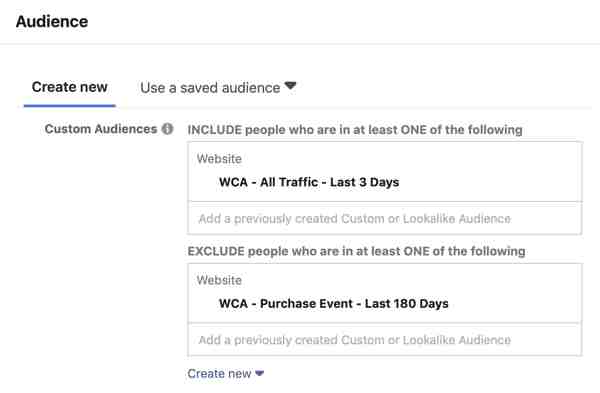Image resolution: width=600 pixels, height=393 pixels.
Task: Click the Custom Audiences label text
Action: click(101, 129)
